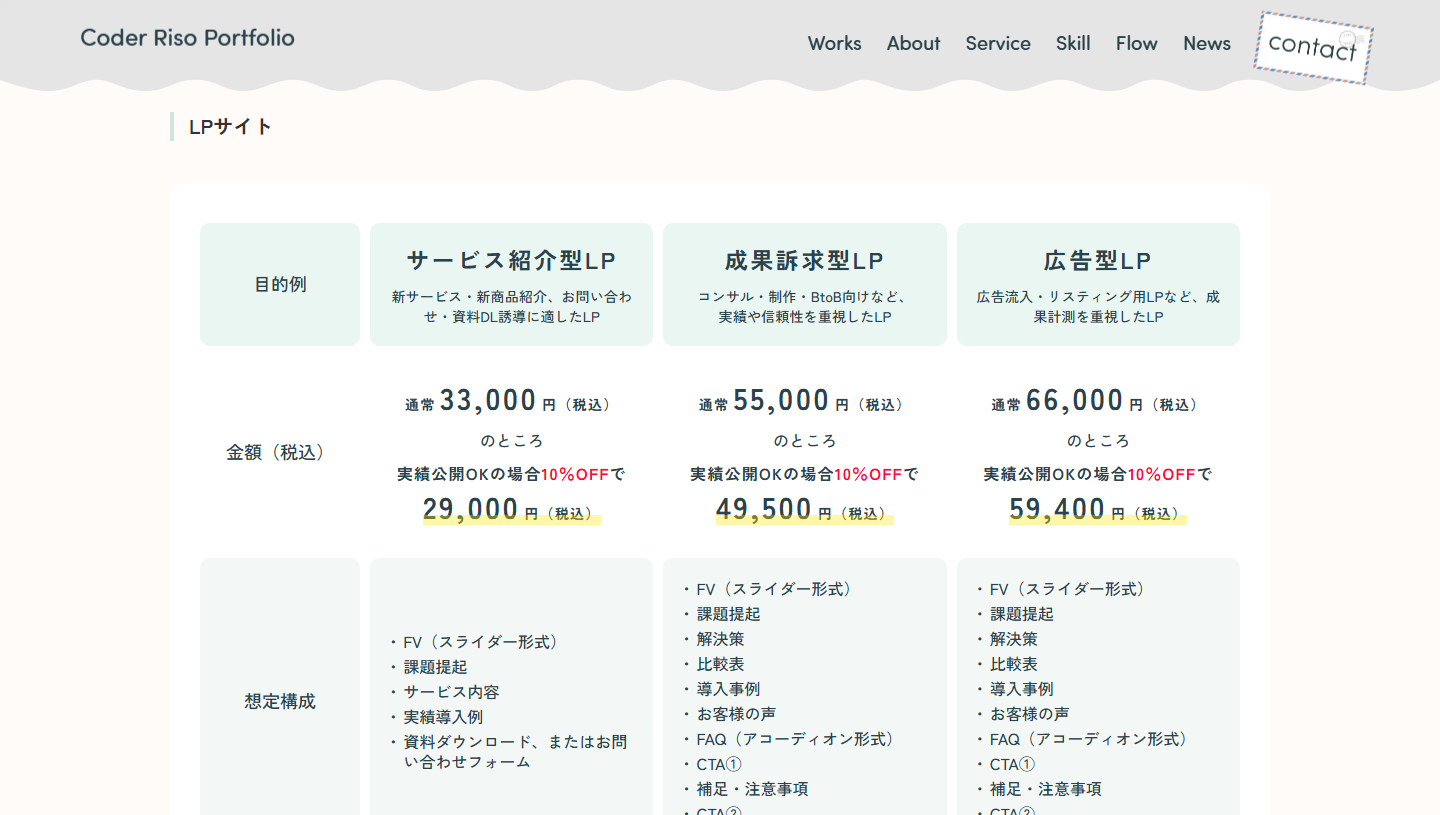Select the 成果訴求型LP plan header
Image resolution: width=1440 pixels, height=815 pixels.
coord(804,261)
